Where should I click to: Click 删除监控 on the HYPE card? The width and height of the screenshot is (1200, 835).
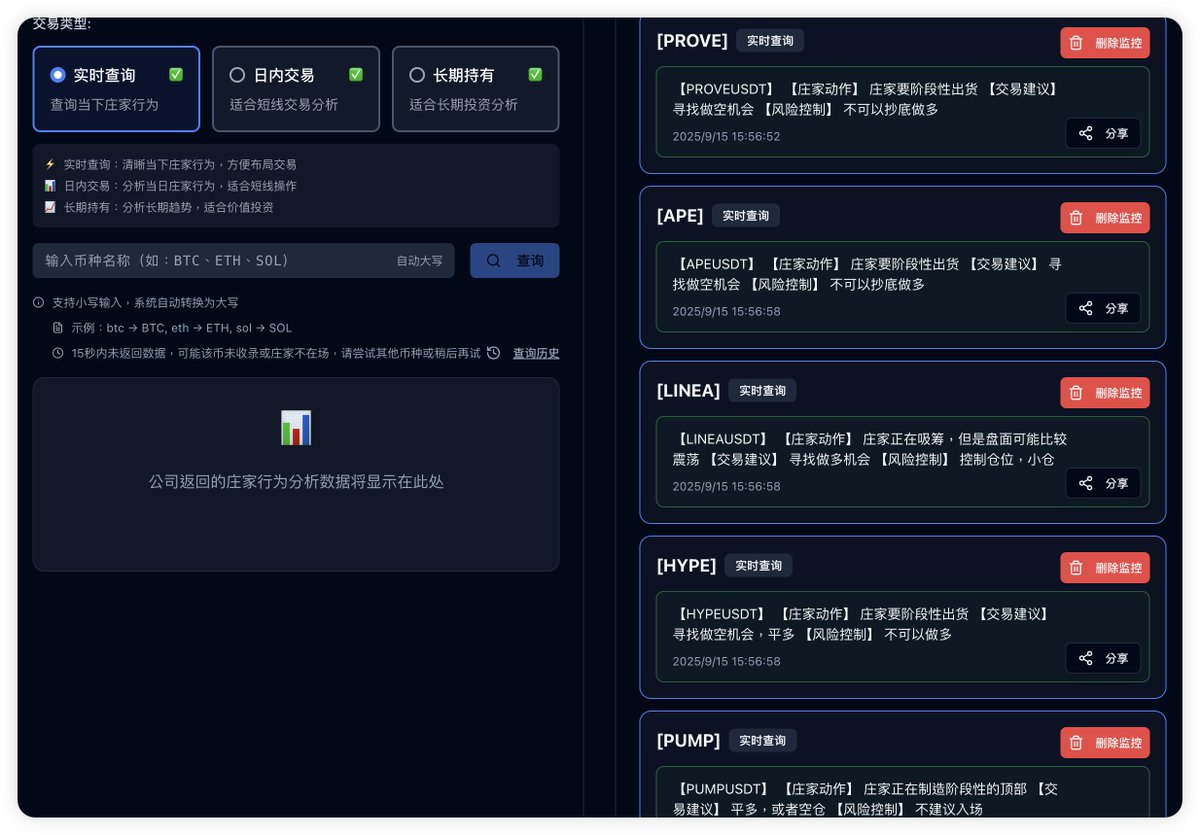[1104, 567]
